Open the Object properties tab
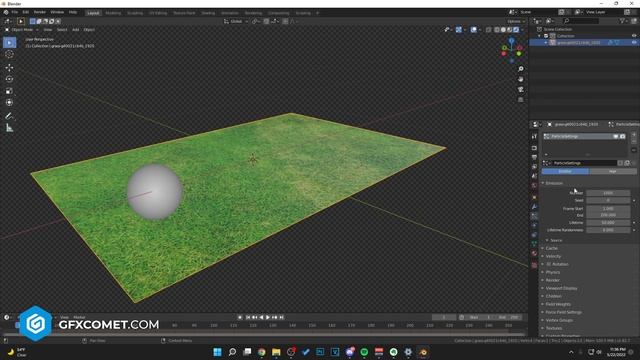 click(x=534, y=197)
